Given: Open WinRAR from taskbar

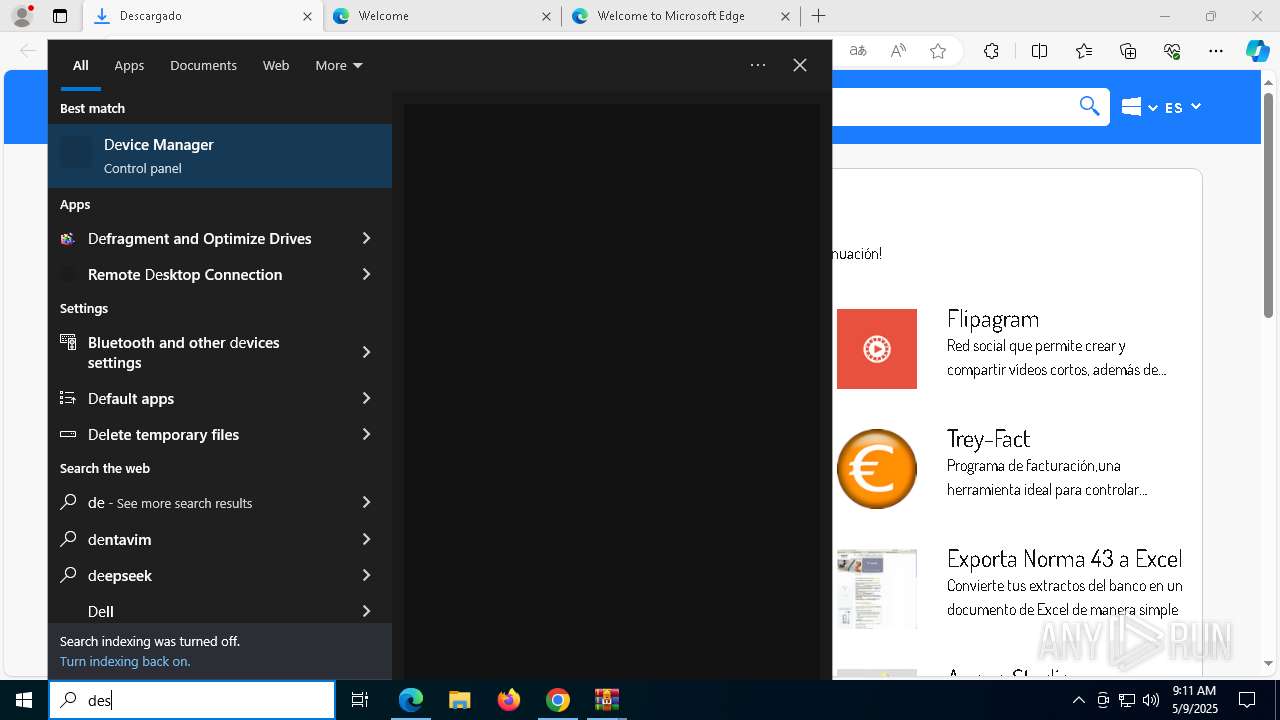Looking at the screenshot, I should coord(607,700).
